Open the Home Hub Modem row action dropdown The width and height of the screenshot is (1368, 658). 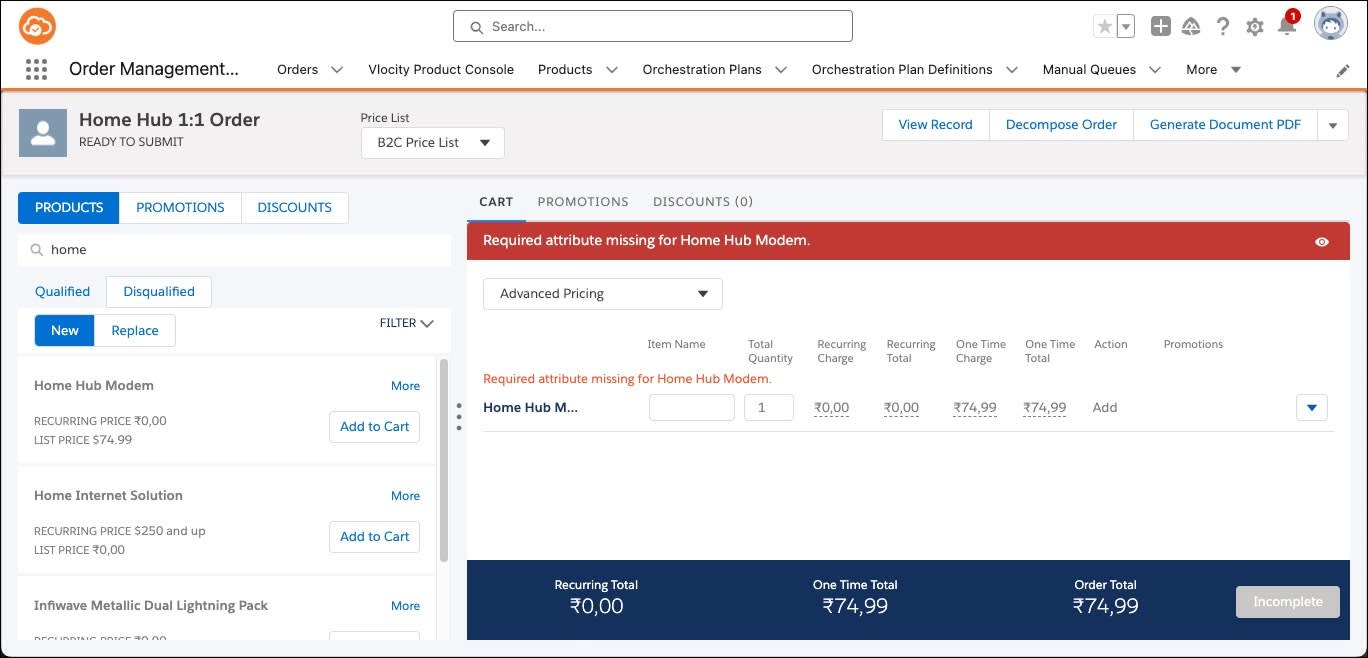click(1312, 408)
